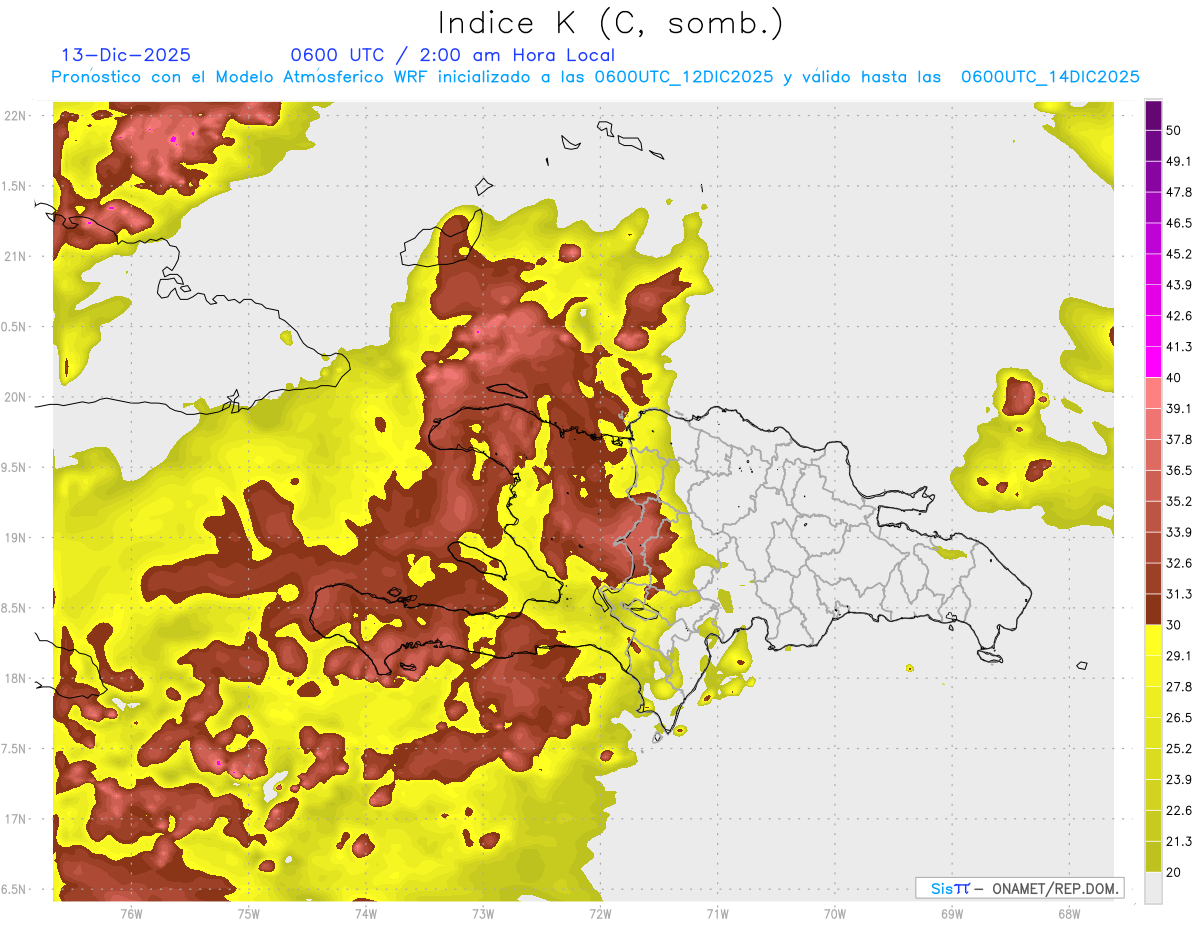Click the chart title "Indice K (C, somb.)"

point(611,23)
